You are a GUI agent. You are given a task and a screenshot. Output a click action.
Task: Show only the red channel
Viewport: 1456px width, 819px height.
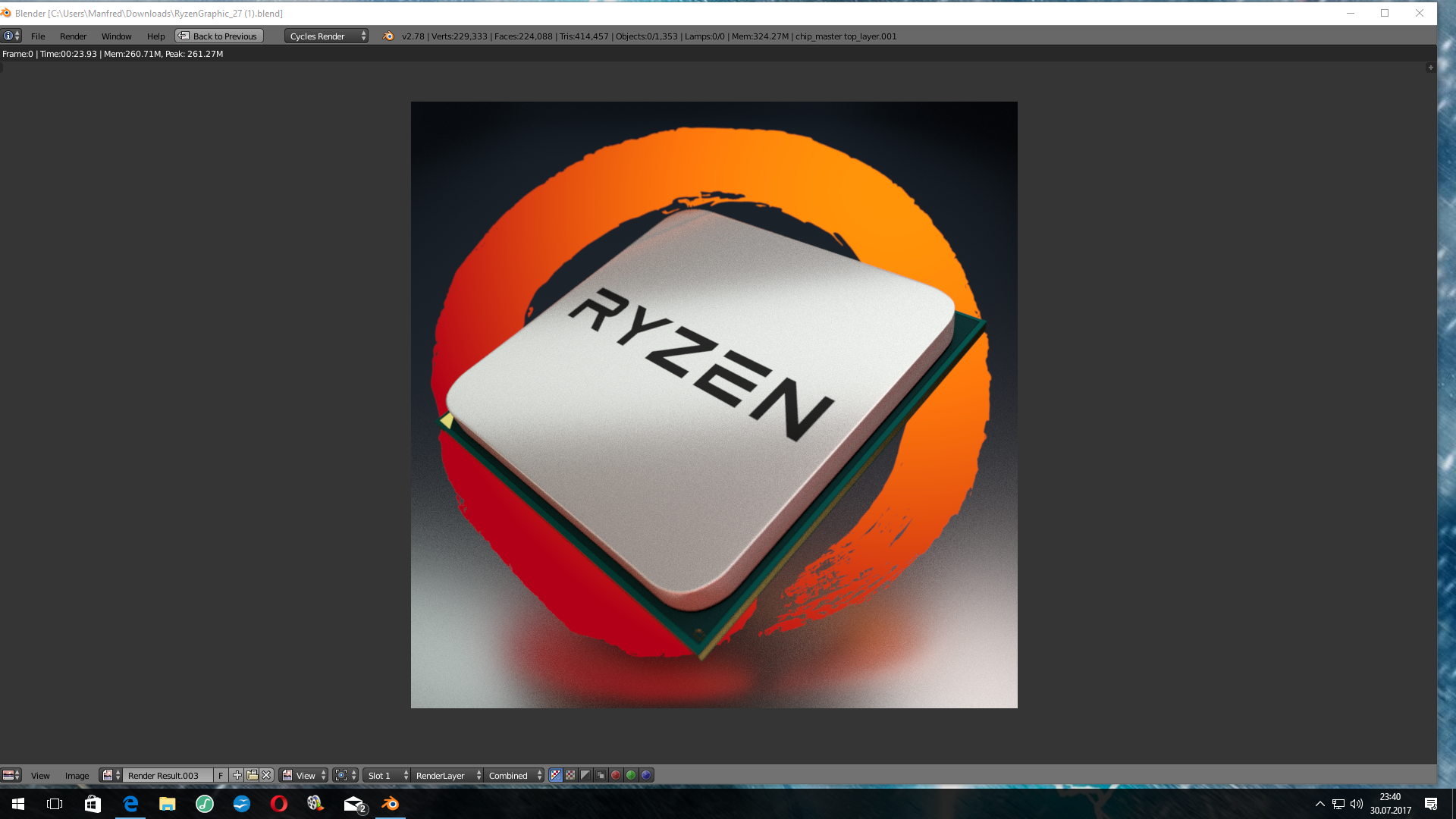pyautogui.click(x=616, y=775)
